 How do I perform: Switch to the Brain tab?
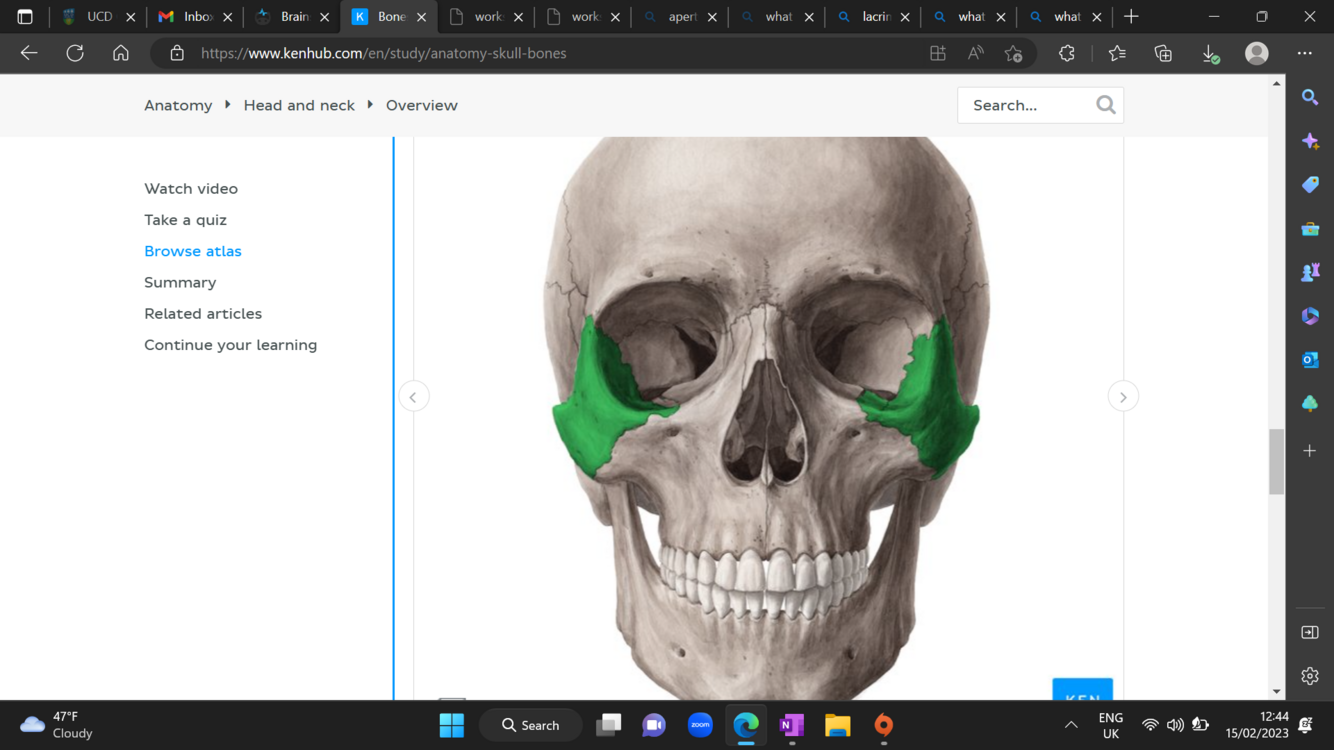pyautogui.click(x=292, y=17)
